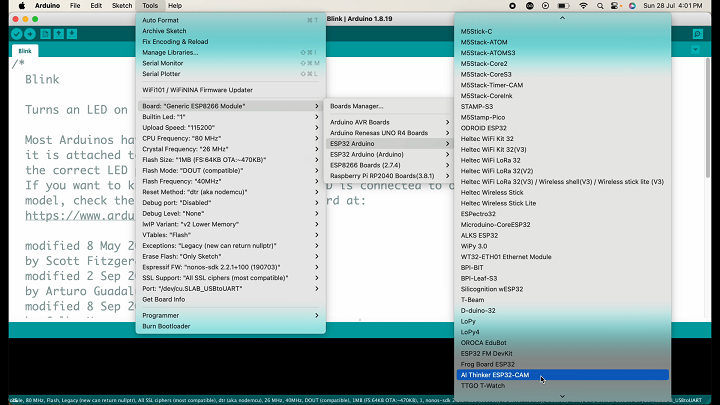The height and width of the screenshot is (405, 720).
Task: Open Control Center icon in menu bar
Action: coord(615,6)
